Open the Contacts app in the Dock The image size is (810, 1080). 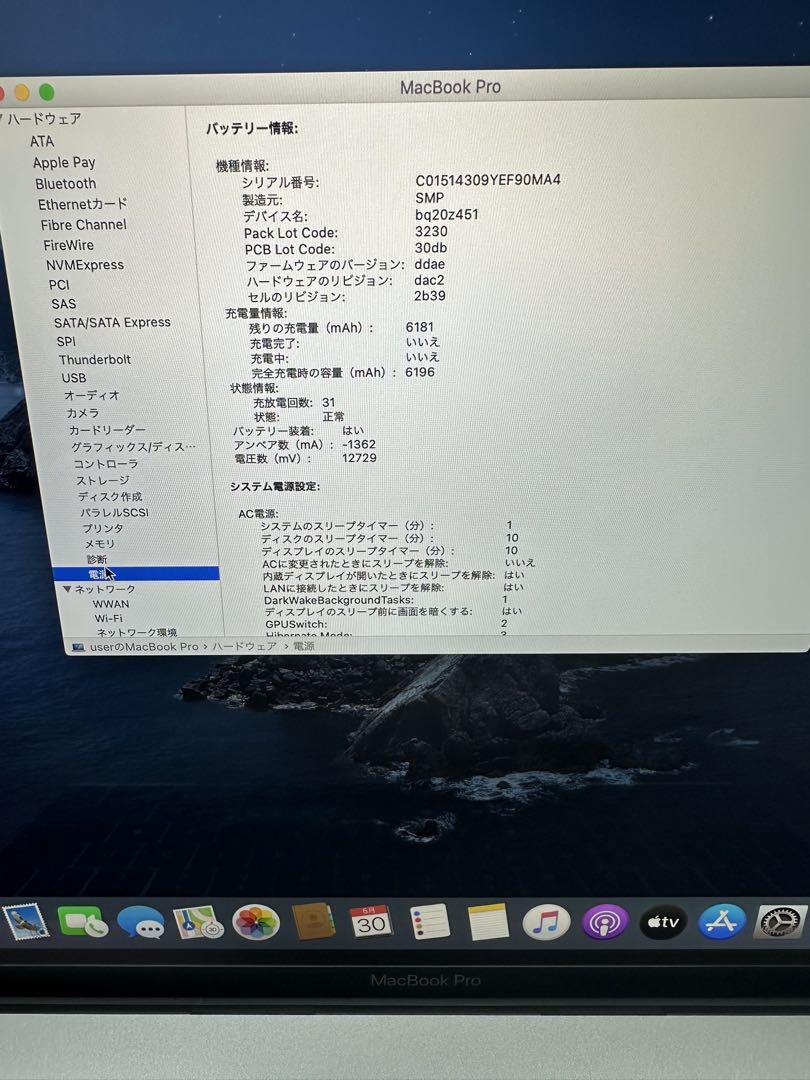click(313, 922)
